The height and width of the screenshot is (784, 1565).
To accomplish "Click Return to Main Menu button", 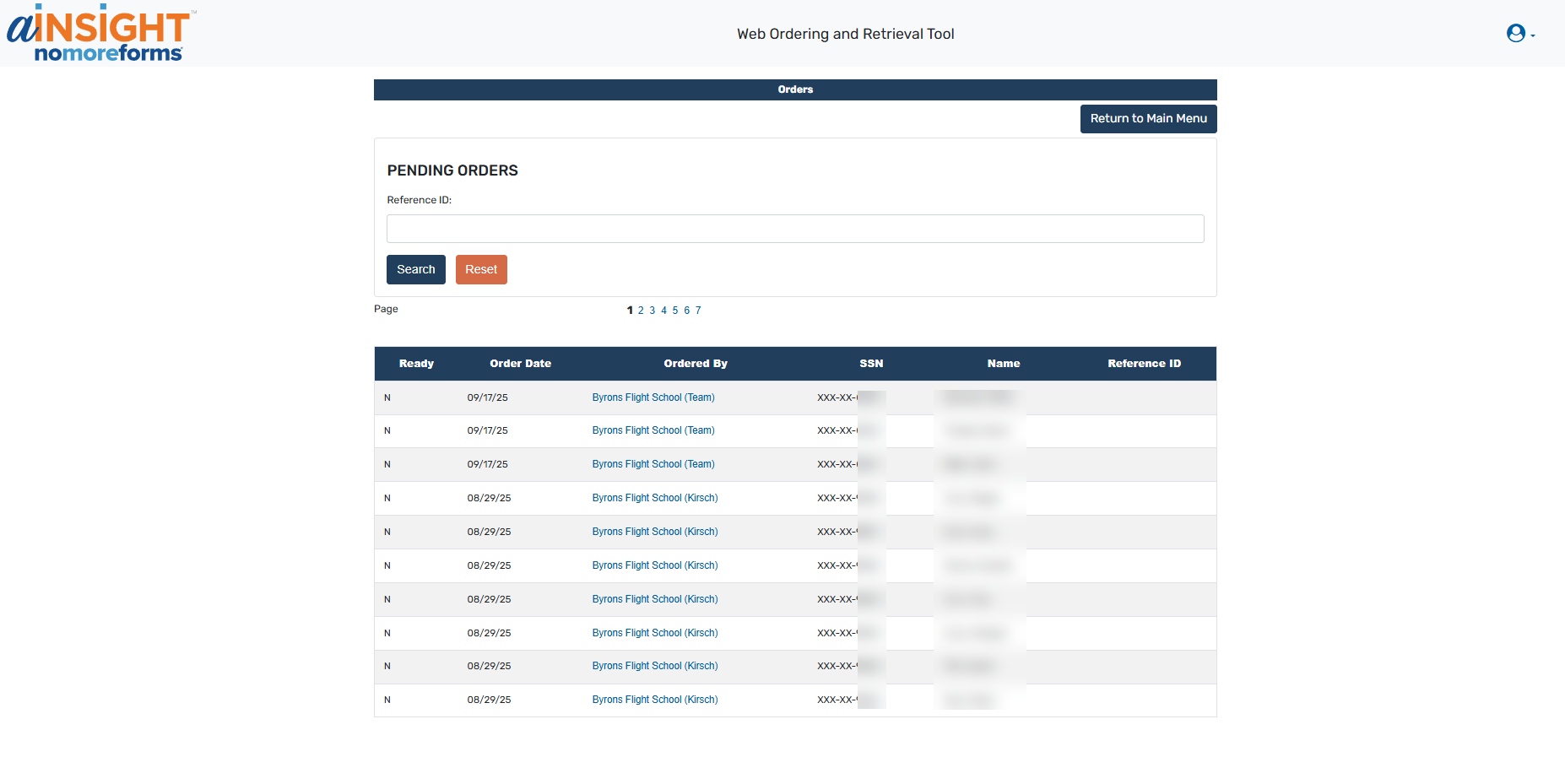I will pyautogui.click(x=1148, y=119).
